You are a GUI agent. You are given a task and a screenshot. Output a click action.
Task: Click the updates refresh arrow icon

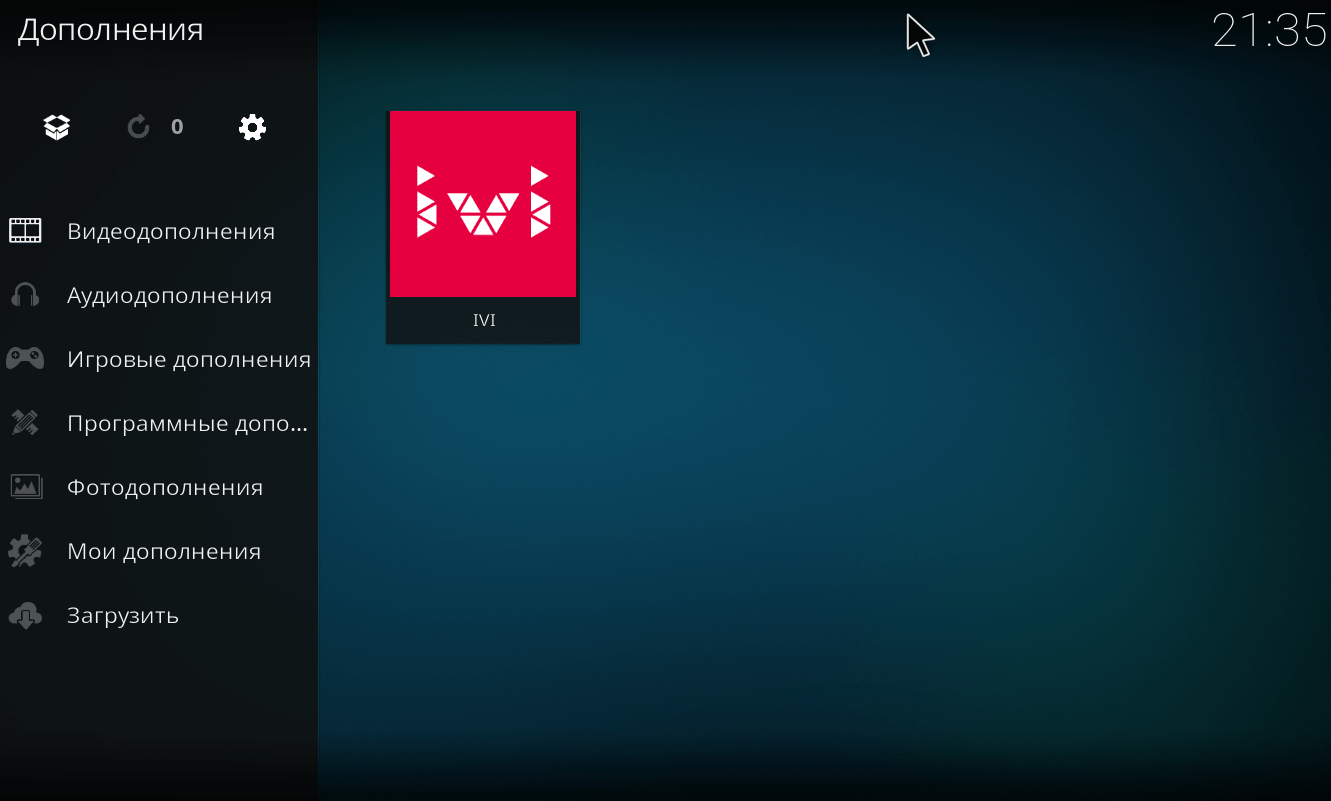(139, 127)
